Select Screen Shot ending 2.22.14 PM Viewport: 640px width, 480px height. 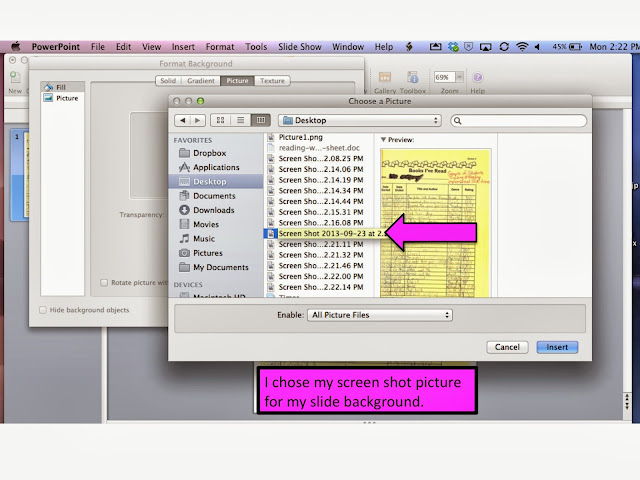(x=321, y=287)
